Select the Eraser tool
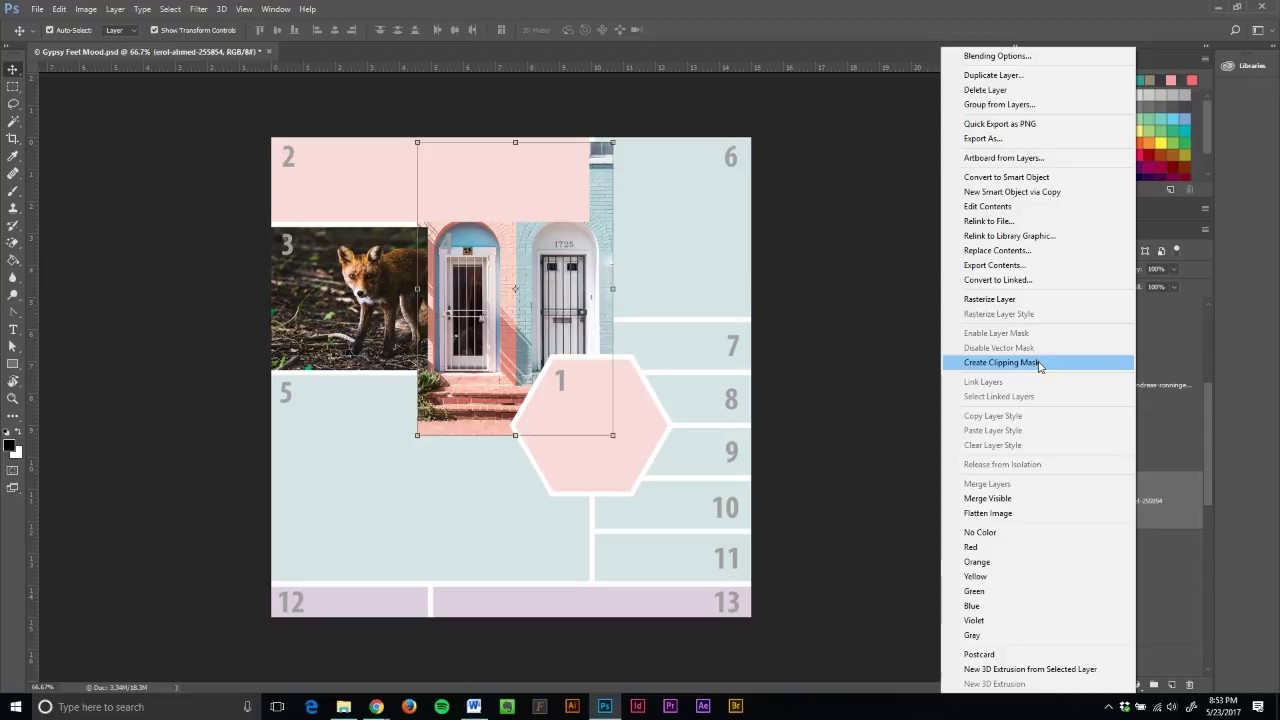The image size is (1280, 720). 13,242
